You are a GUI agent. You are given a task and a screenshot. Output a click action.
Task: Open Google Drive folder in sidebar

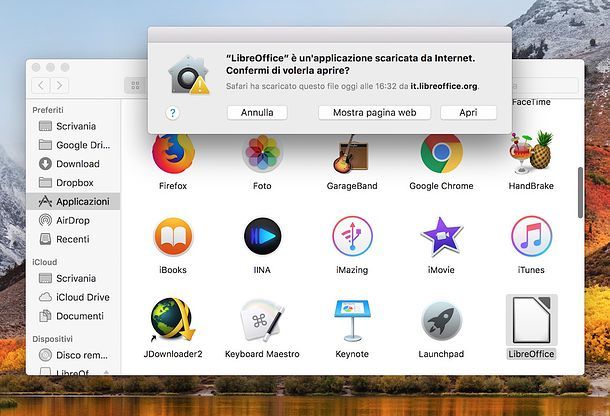[73, 145]
